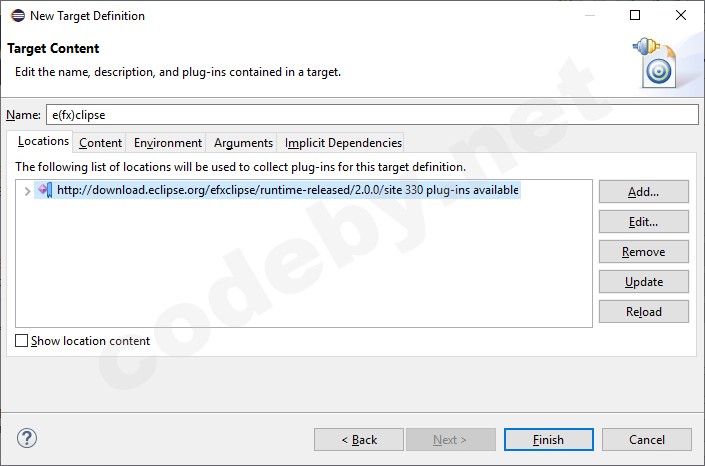Click the target definition wizard banner icon
This screenshot has width=705, height=466.
[x=654, y=60]
